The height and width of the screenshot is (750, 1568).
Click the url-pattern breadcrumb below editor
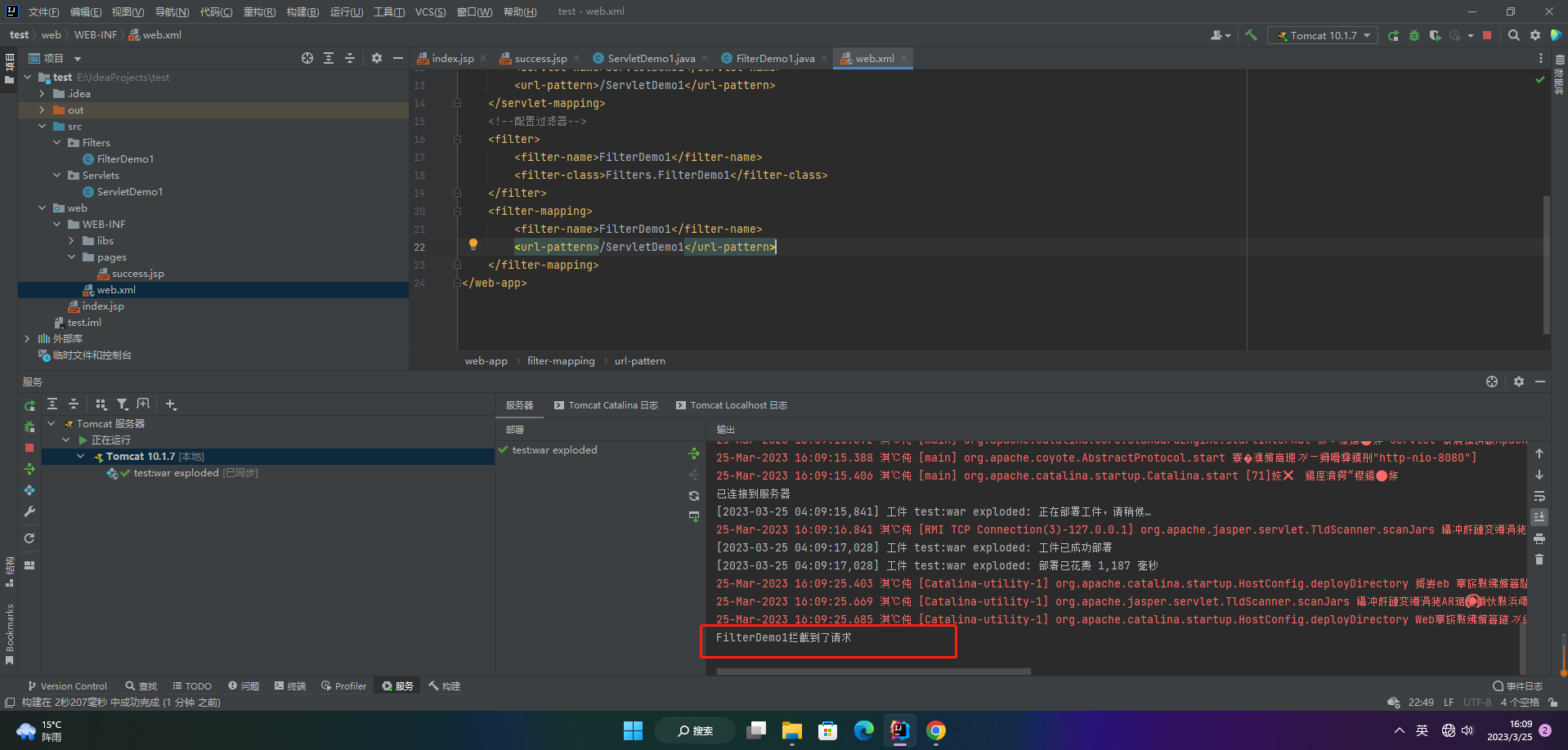coord(639,361)
